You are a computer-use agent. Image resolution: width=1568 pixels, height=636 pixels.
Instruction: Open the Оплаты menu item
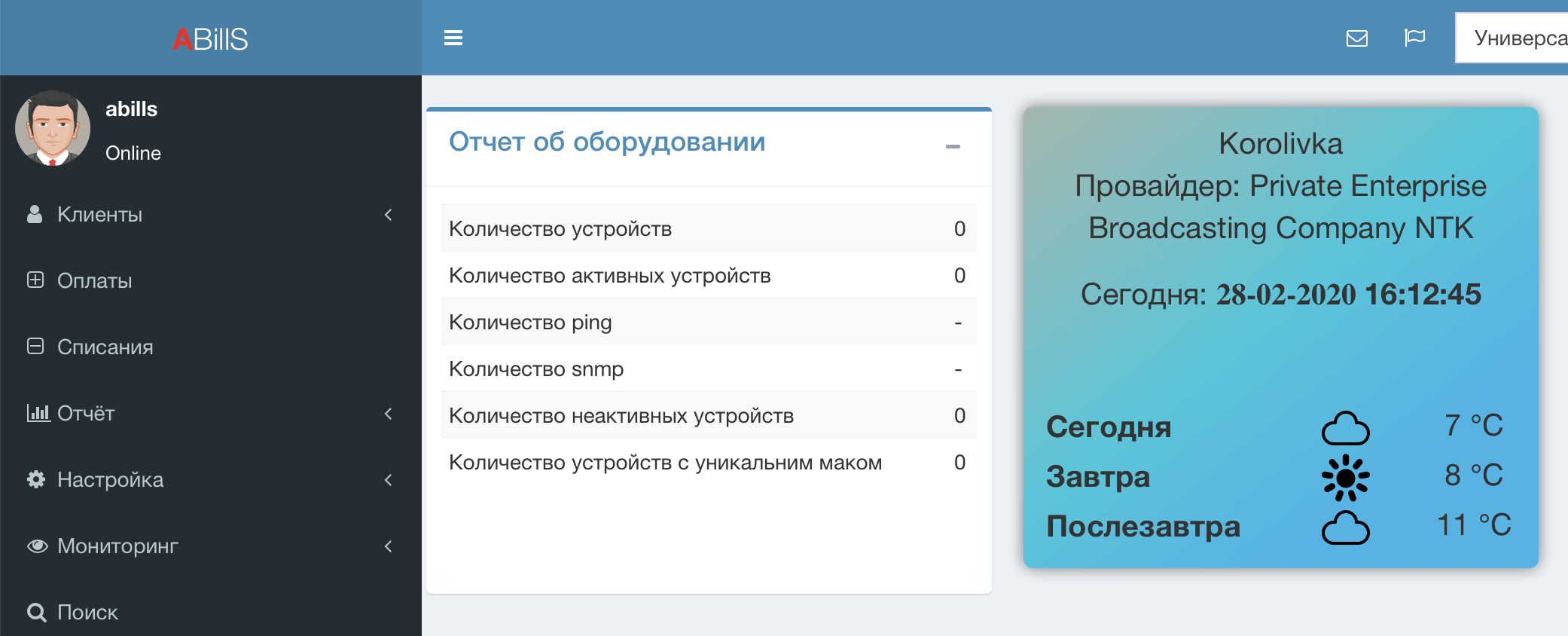click(x=95, y=281)
